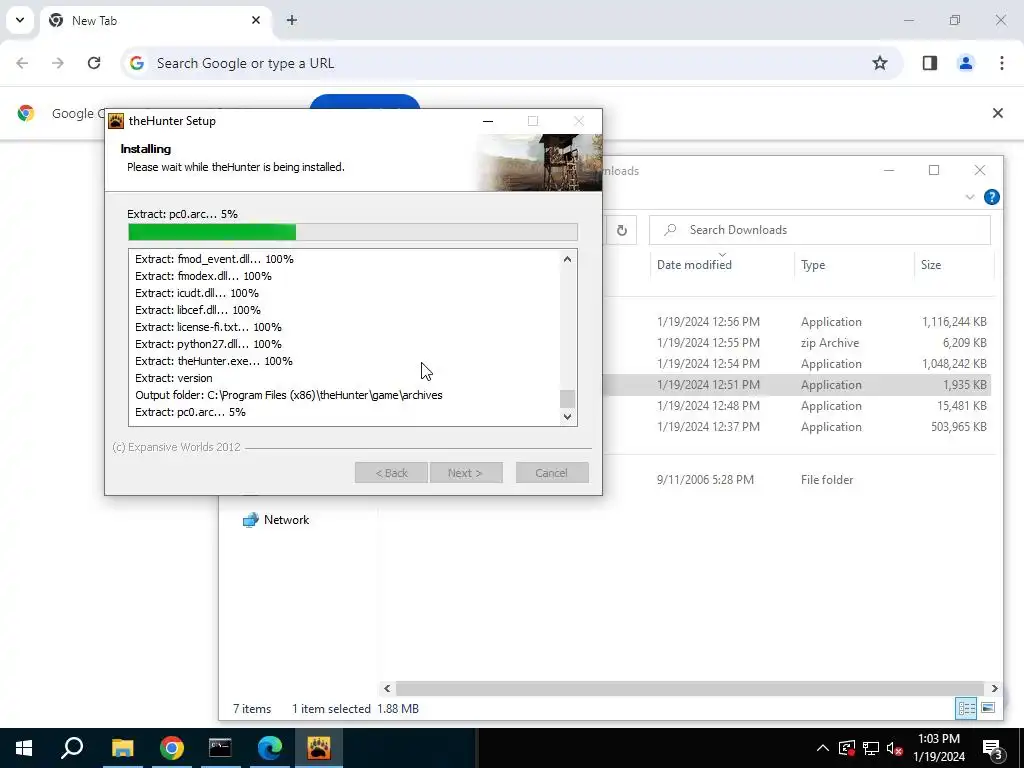The image size is (1024, 768).
Task: Open Chrome's side panel icon
Action: pyautogui.click(x=929, y=63)
